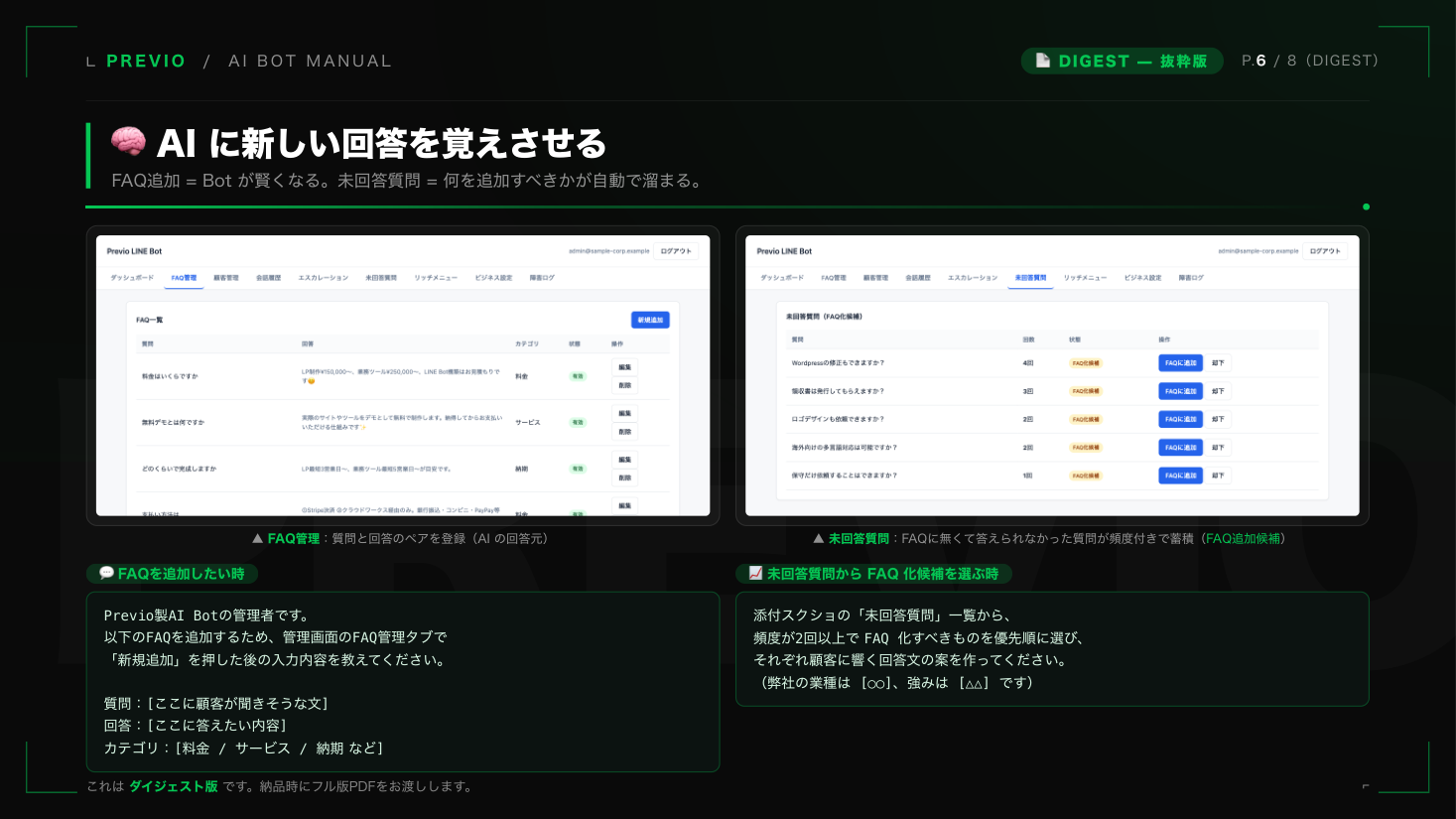The height and width of the screenshot is (819, 1456).
Task: Click the chart icon beside 未回答質問から FAQ 化候補を選ぶ時
Action: 755,573
